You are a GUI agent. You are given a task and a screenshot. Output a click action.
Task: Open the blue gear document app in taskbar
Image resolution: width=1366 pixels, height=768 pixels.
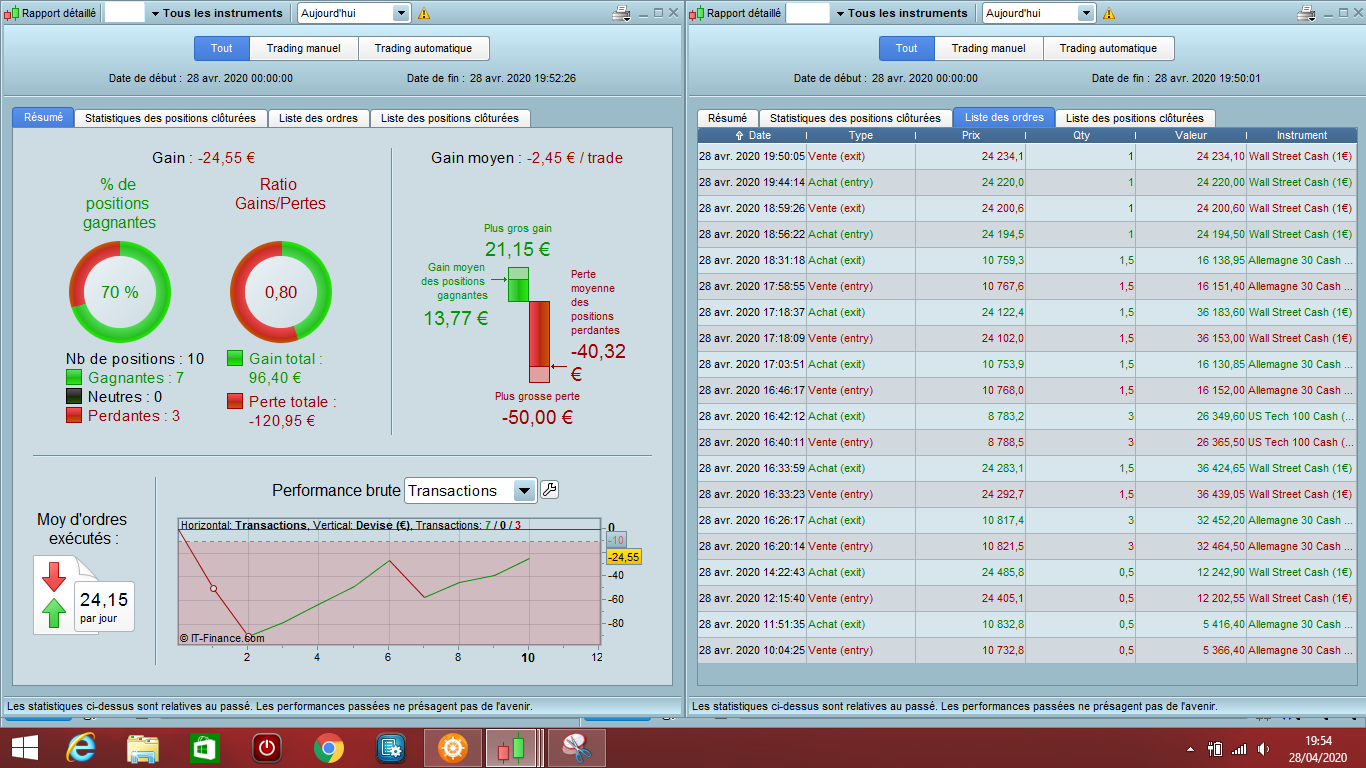(390, 748)
